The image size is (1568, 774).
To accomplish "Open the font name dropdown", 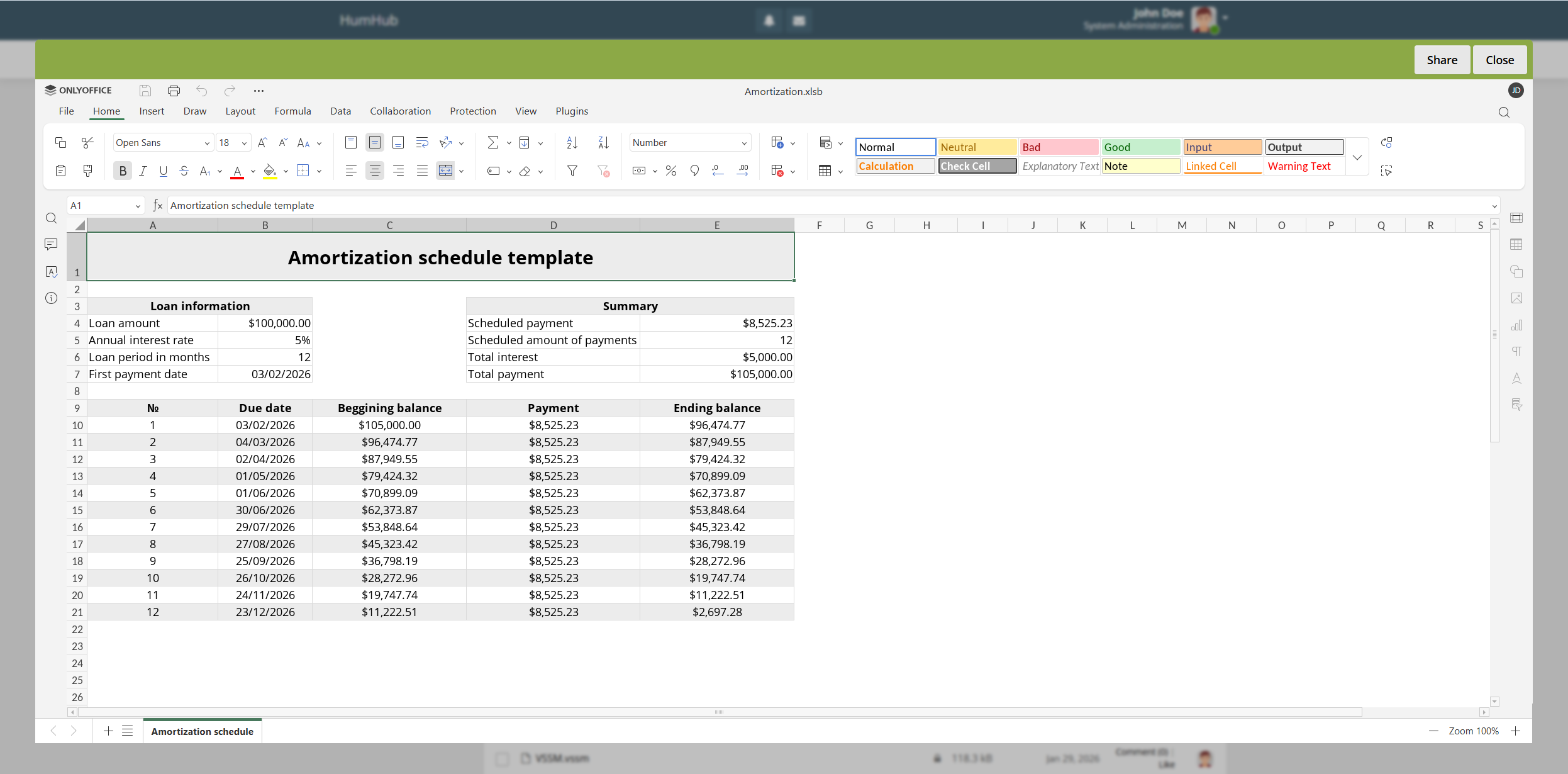I will pyautogui.click(x=207, y=142).
